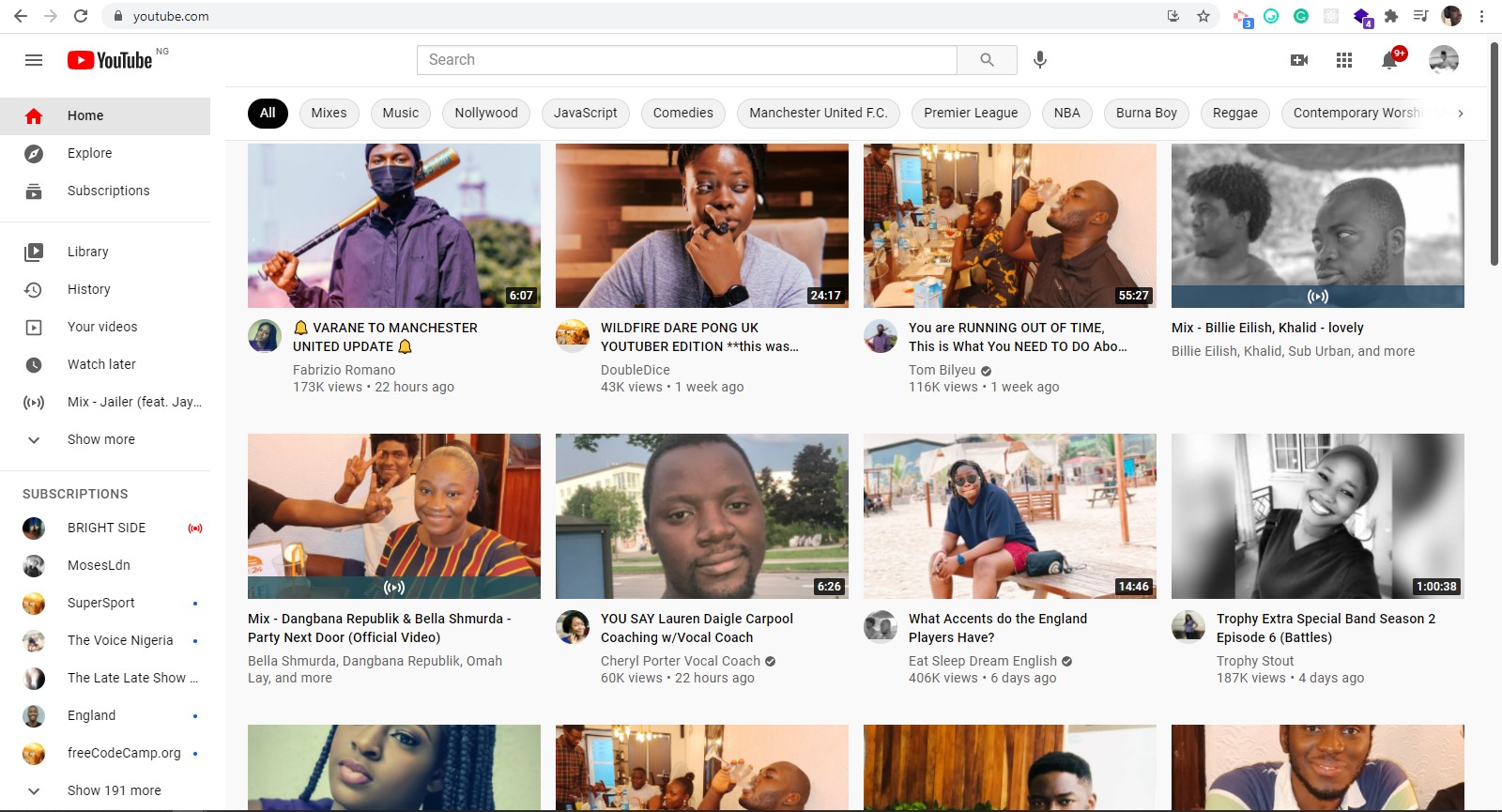Open the Chrome profile avatar
Viewport: 1502px width, 812px height.
coord(1451,16)
